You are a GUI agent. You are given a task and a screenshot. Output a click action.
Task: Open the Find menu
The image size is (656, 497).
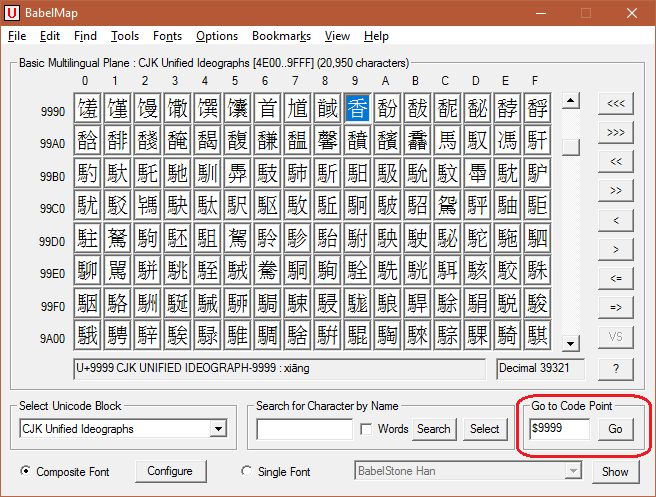point(85,36)
